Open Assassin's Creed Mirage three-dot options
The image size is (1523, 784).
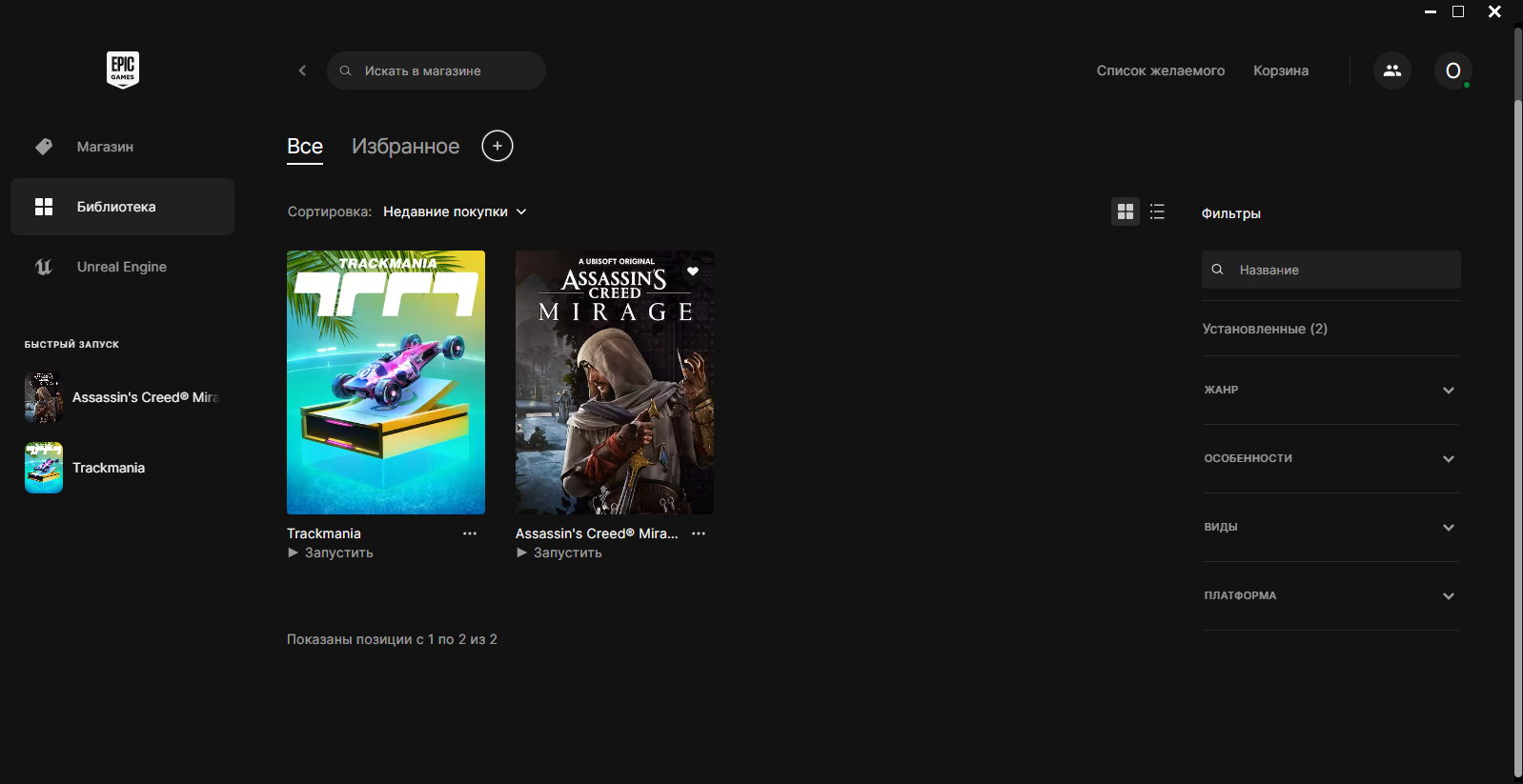(x=699, y=533)
